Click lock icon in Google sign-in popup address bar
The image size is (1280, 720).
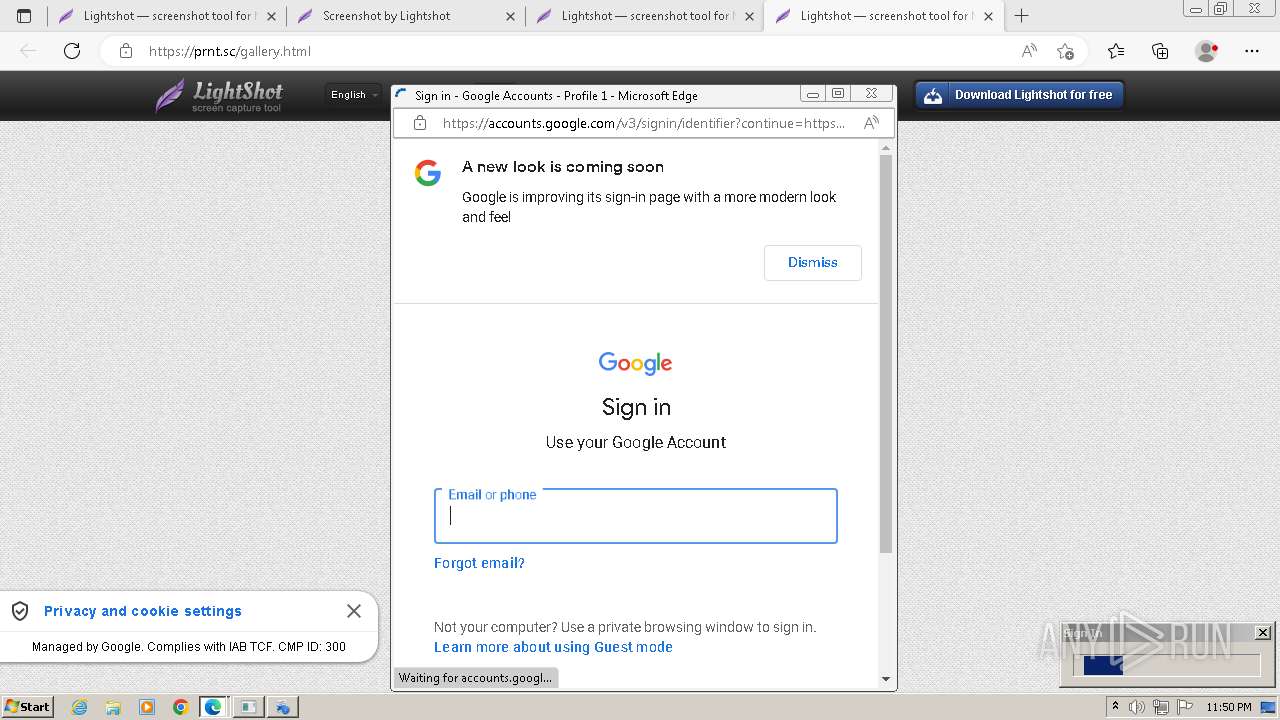click(x=420, y=123)
